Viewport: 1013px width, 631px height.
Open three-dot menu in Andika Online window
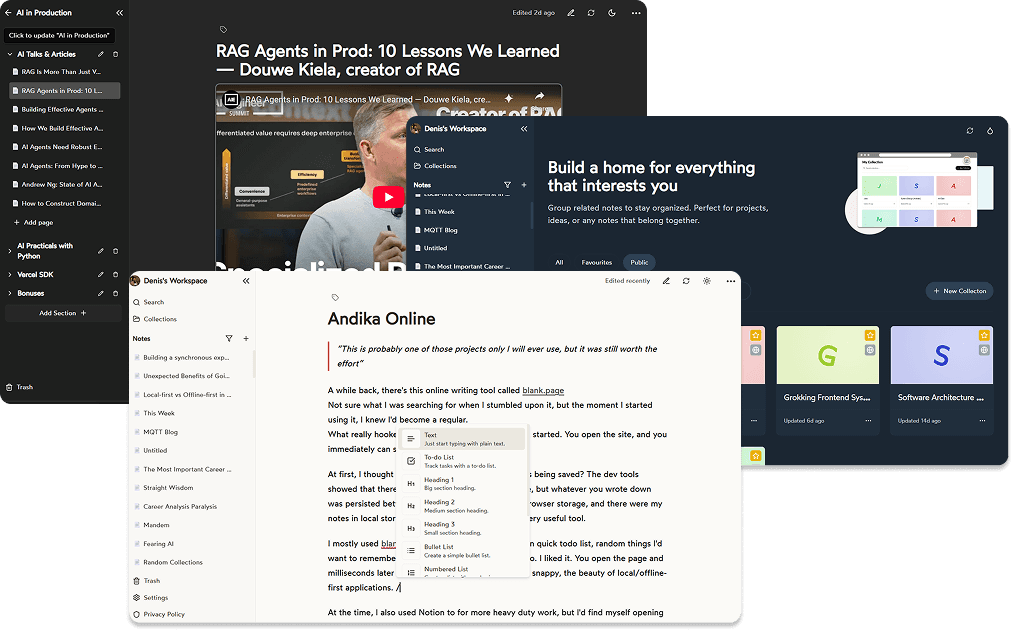click(x=731, y=282)
